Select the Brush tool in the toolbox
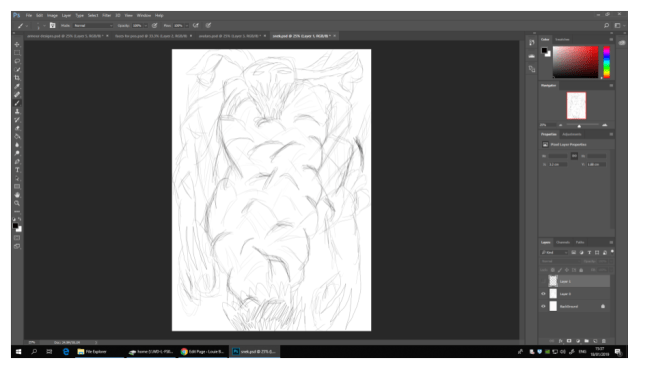656x369 pixels. [x=17, y=103]
